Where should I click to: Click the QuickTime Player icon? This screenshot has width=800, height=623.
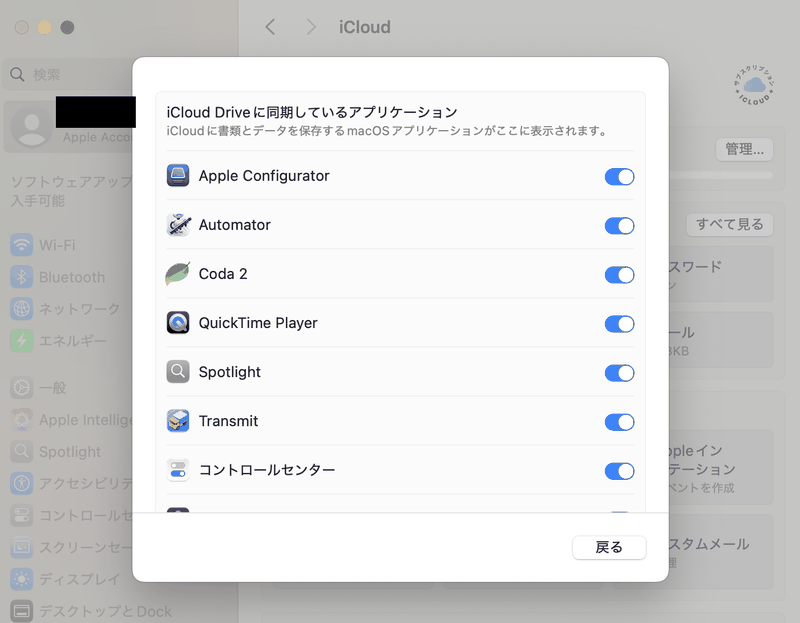[178, 322]
